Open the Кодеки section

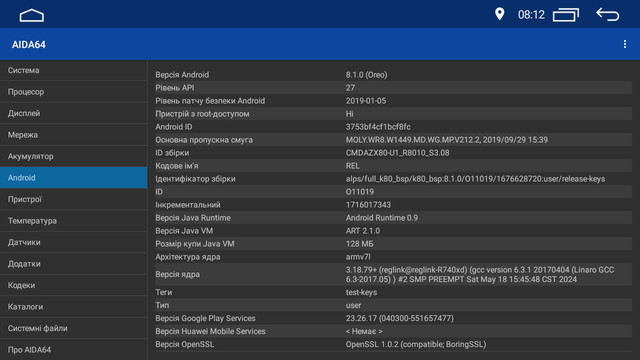(73, 285)
